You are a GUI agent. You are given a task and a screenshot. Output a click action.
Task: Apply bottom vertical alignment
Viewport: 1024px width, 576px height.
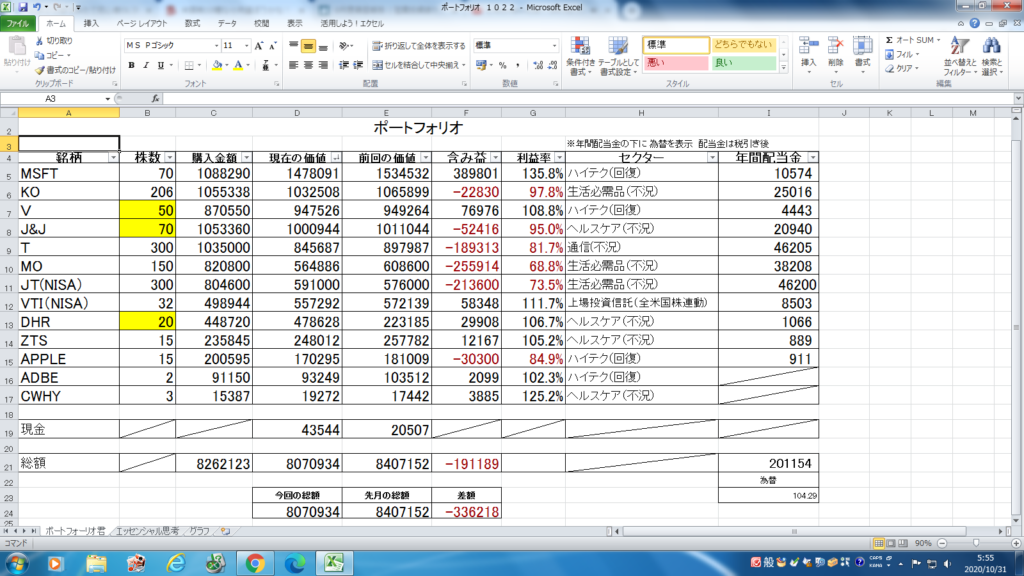[x=323, y=46]
